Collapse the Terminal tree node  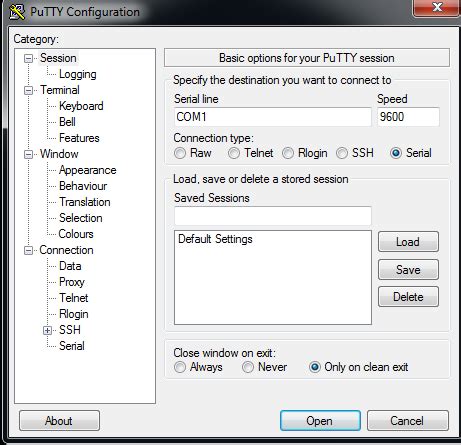point(28,90)
